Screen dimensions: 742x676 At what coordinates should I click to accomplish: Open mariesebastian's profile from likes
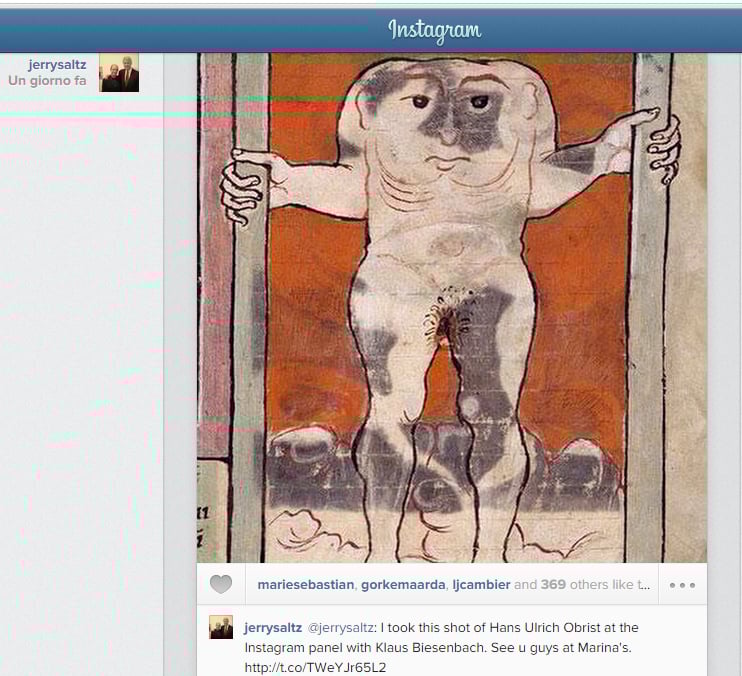[306, 585]
